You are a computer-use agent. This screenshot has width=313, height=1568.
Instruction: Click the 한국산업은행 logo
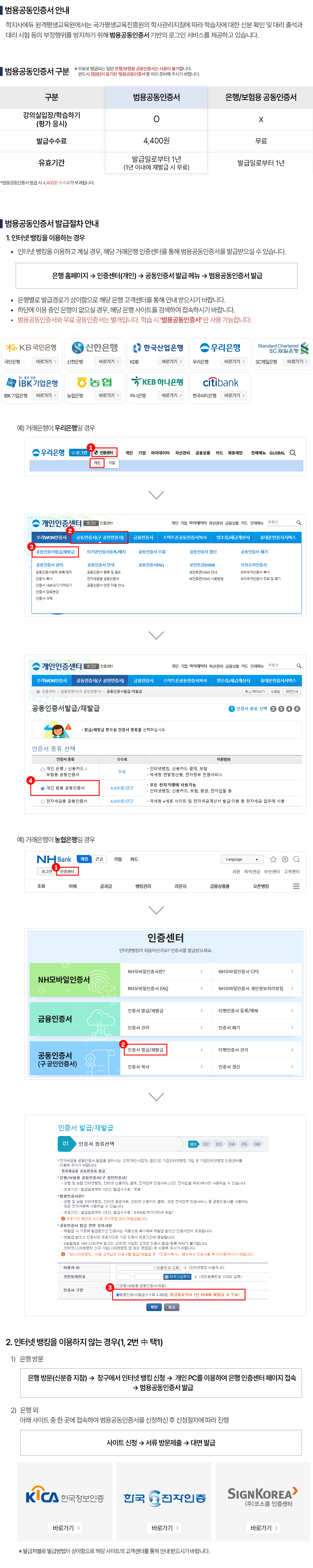tap(157, 348)
